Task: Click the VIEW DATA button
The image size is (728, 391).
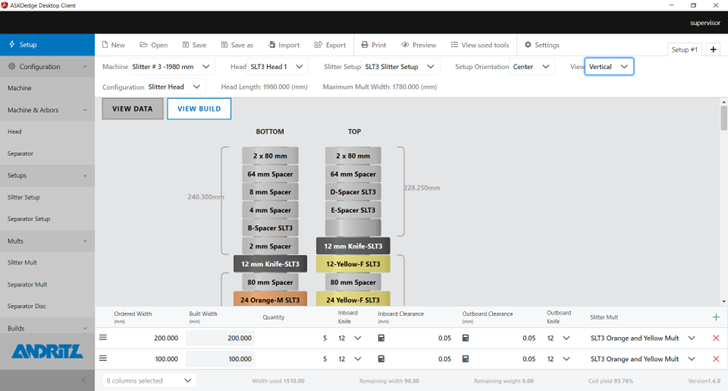Action: [x=132, y=109]
